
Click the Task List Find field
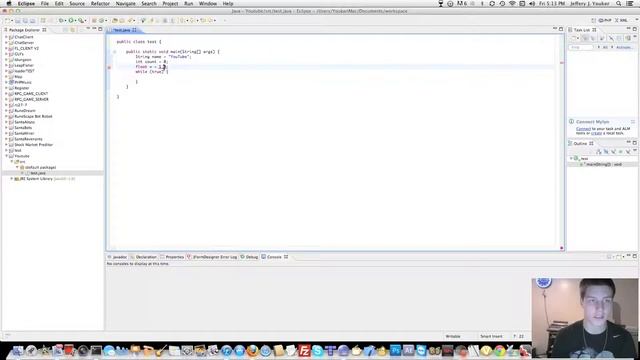(x=580, y=47)
